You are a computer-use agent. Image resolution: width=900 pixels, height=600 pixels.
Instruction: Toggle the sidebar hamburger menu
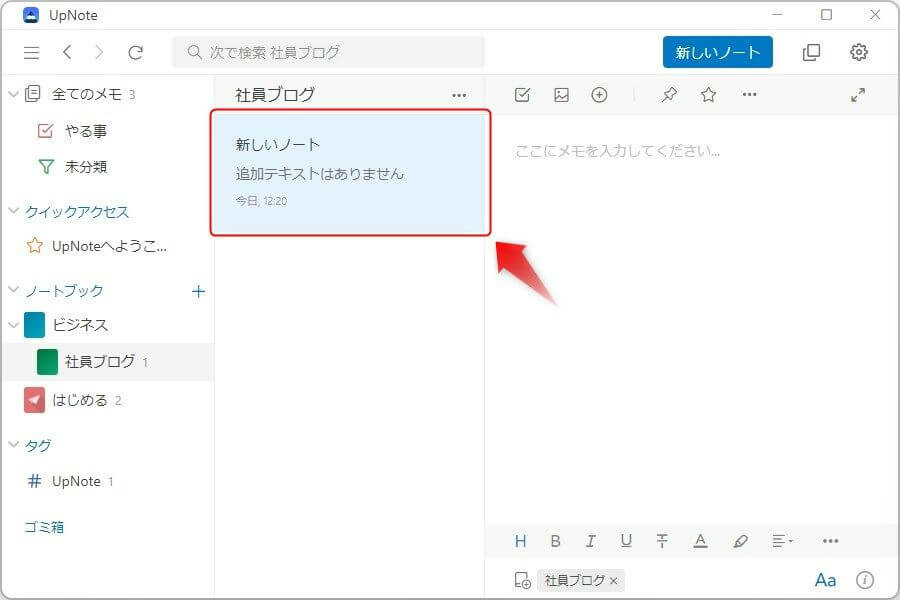32,53
